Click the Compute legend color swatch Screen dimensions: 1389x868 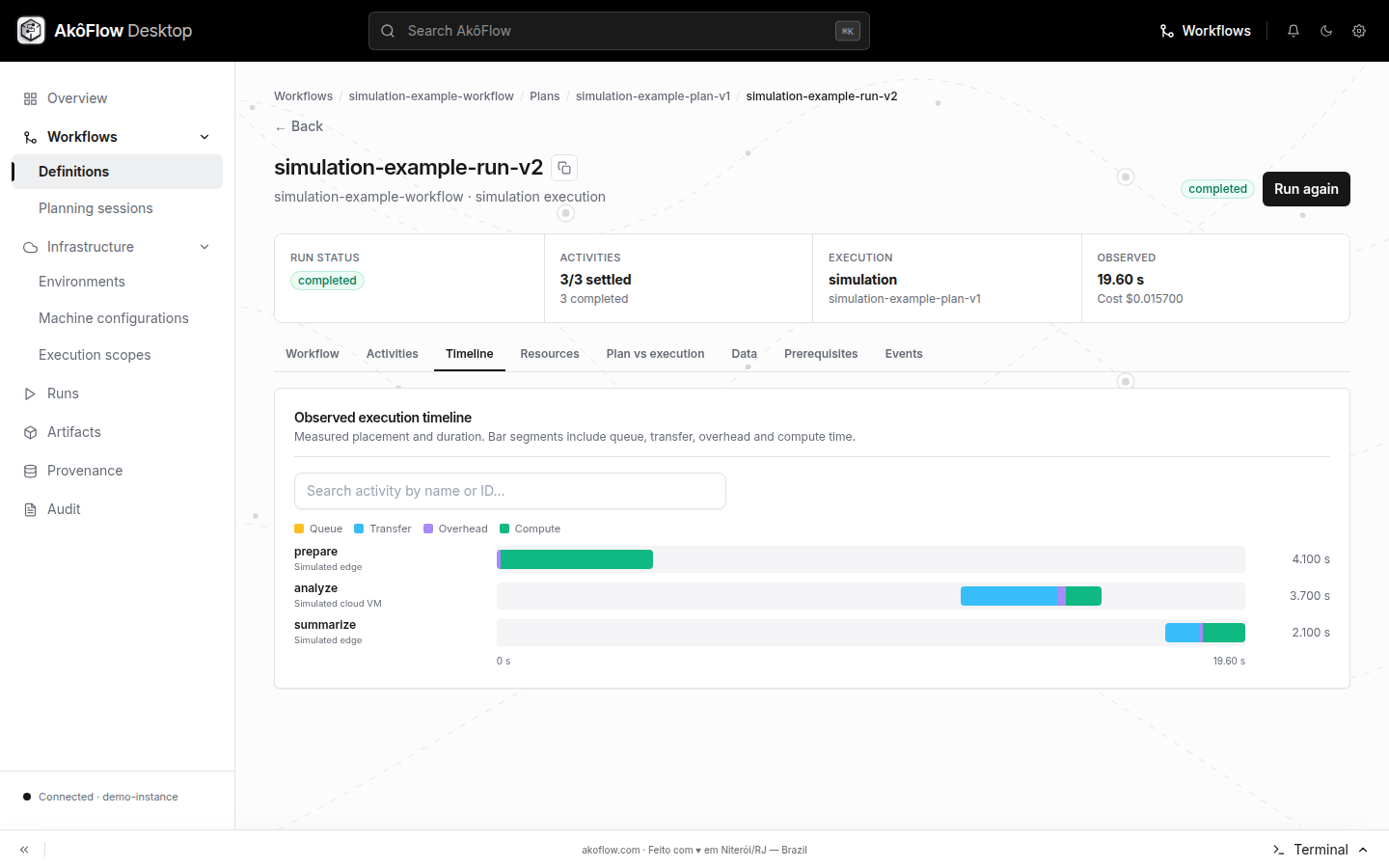point(504,529)
